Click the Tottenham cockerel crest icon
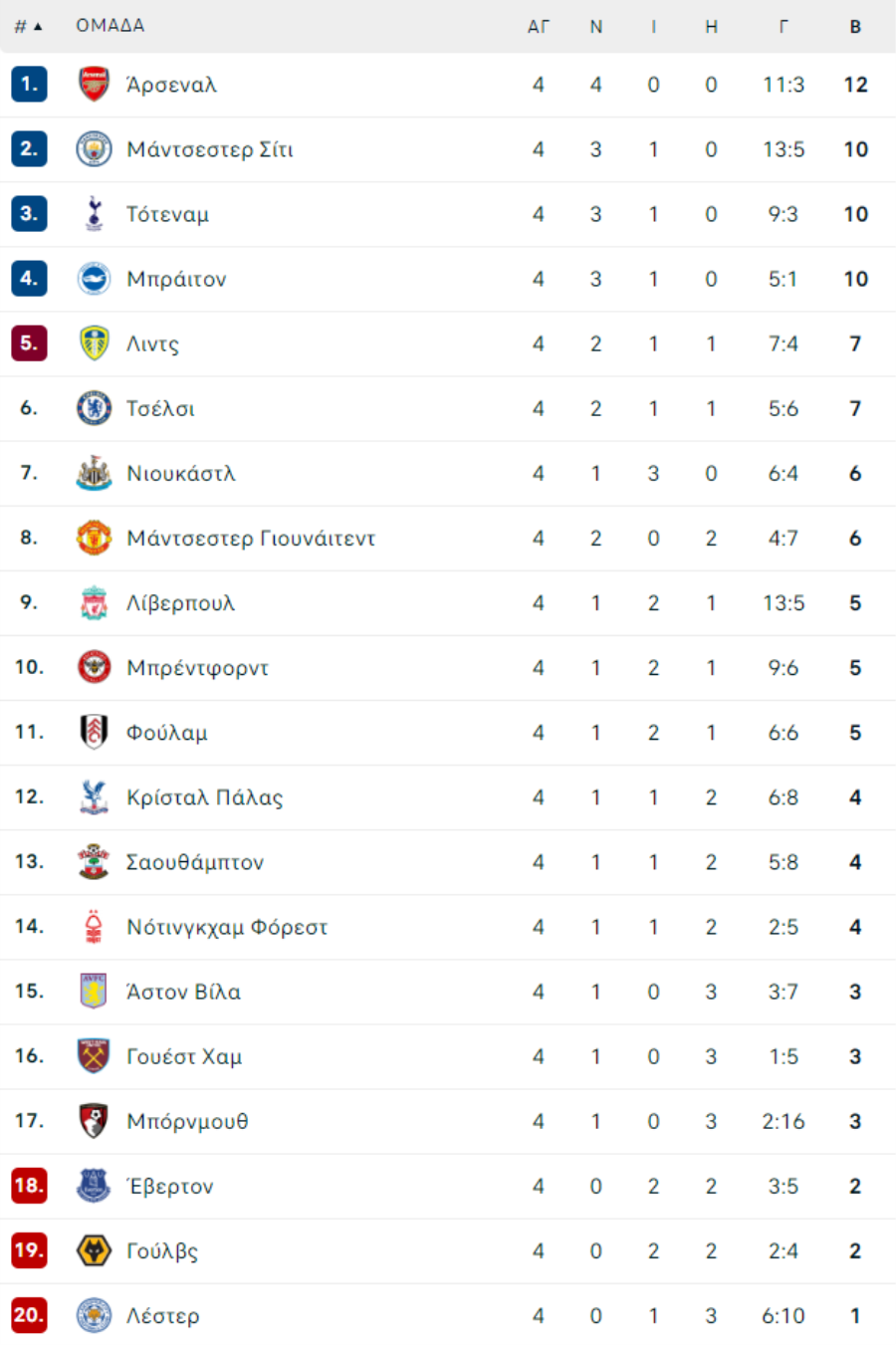This screenshot has width=896, height=1345. click(94, 214)
